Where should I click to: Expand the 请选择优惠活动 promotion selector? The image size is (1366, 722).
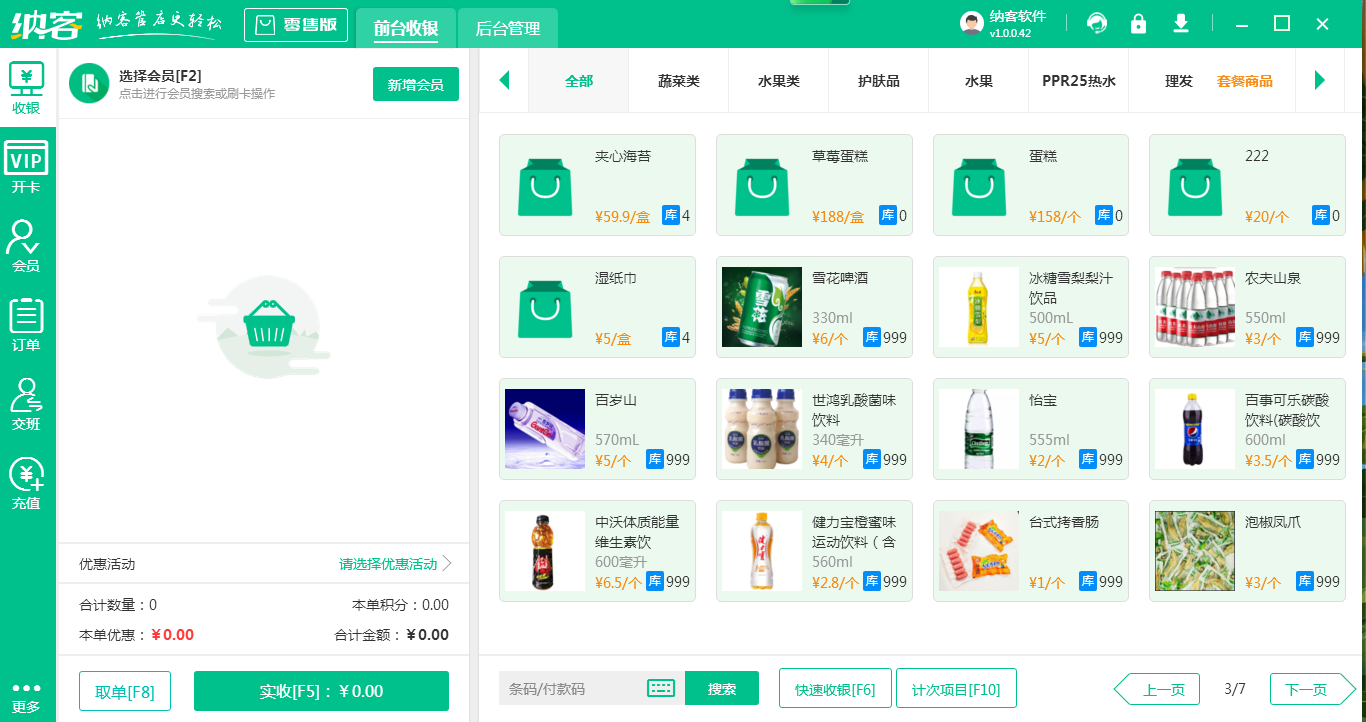[x=395, y=564]
